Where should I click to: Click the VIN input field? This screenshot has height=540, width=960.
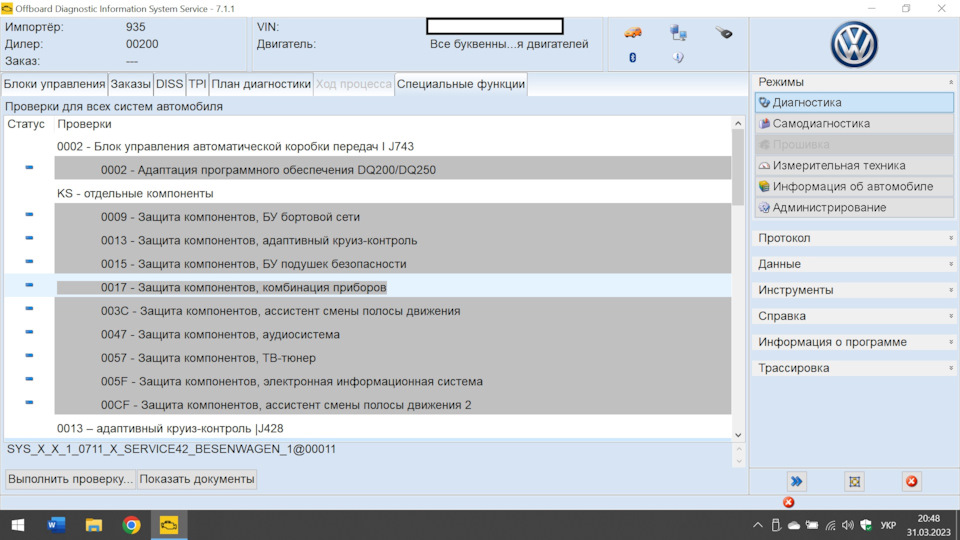pyautogui.click(x=495, y=26)
